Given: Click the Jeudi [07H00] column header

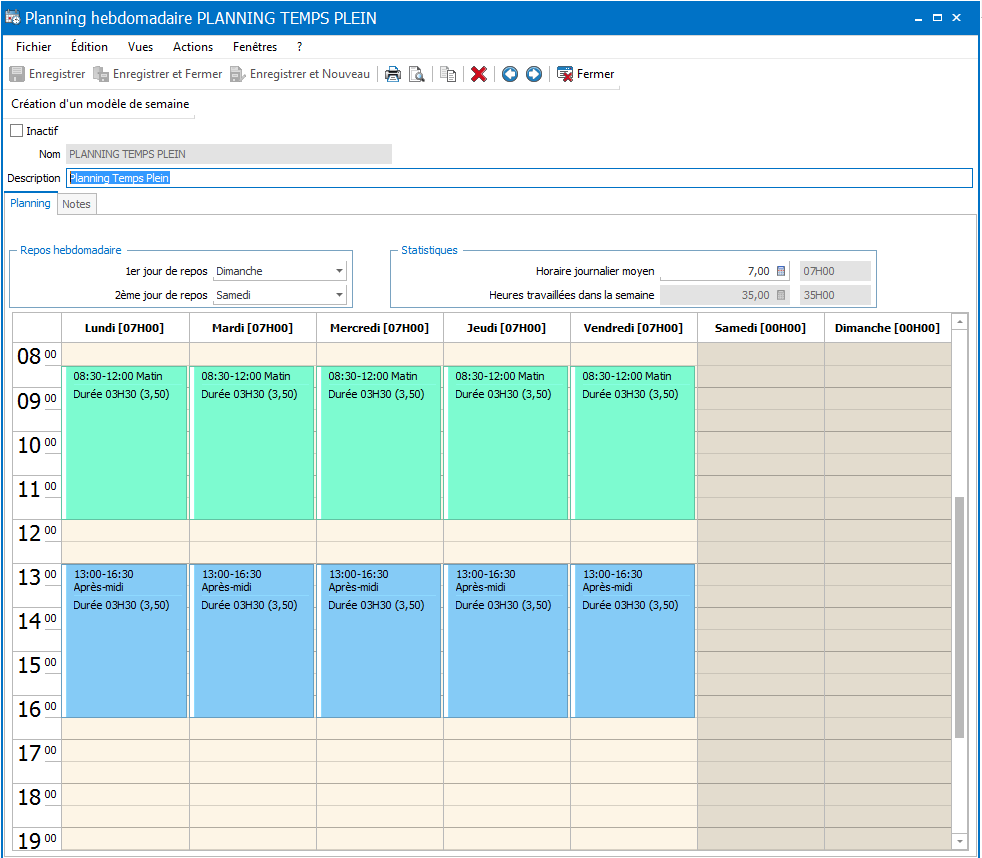Looking at the screenshot, I should coord(507,328).
